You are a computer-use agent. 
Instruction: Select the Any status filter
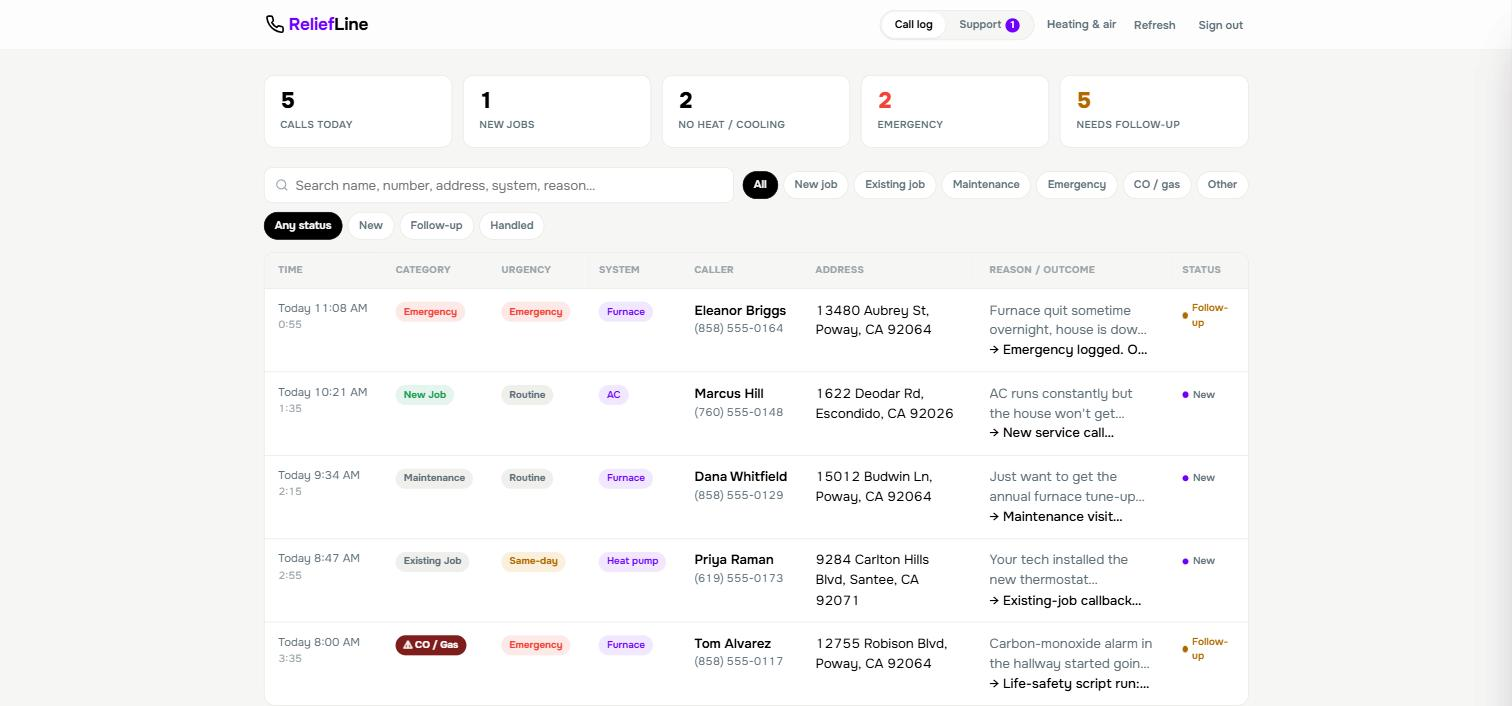point(303,226)
